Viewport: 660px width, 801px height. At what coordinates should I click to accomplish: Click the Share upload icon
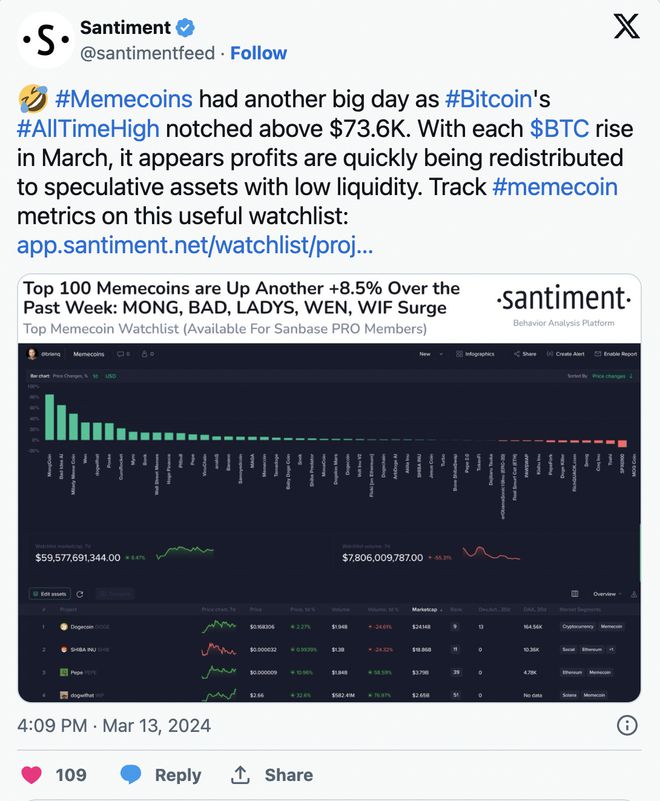coord(240,774)
